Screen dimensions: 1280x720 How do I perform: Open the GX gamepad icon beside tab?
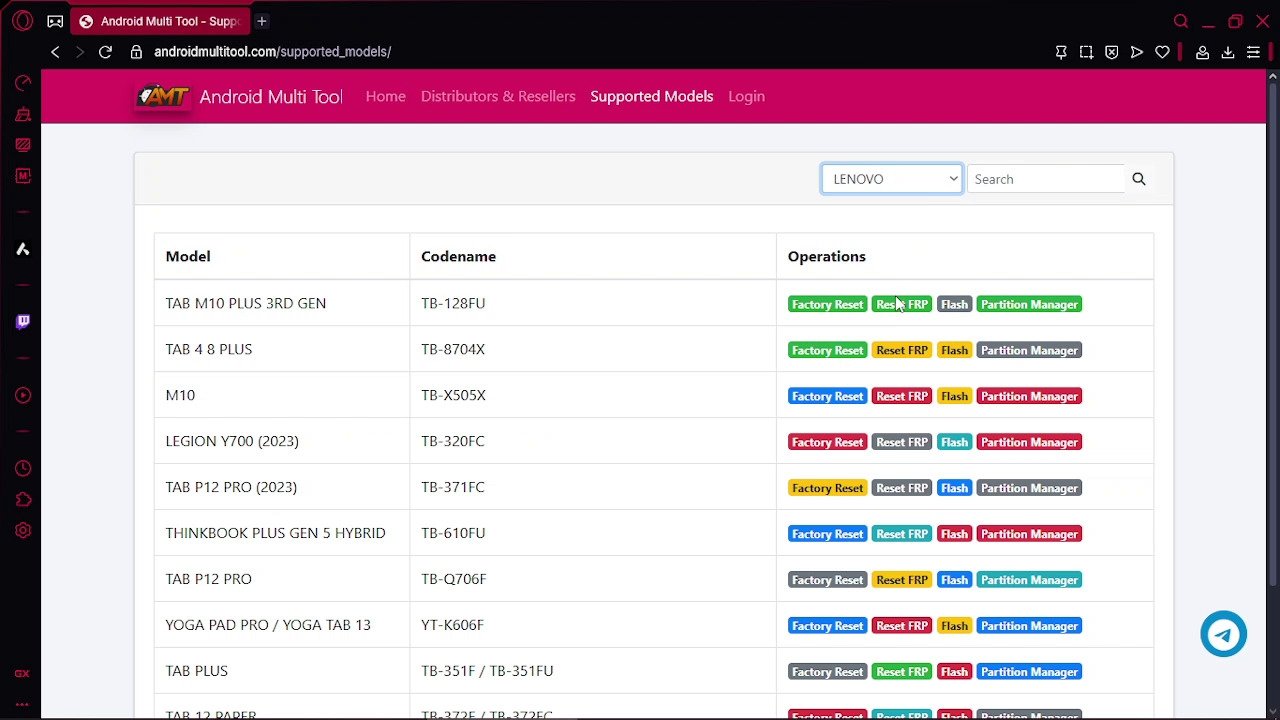click(x=55, y=21)
